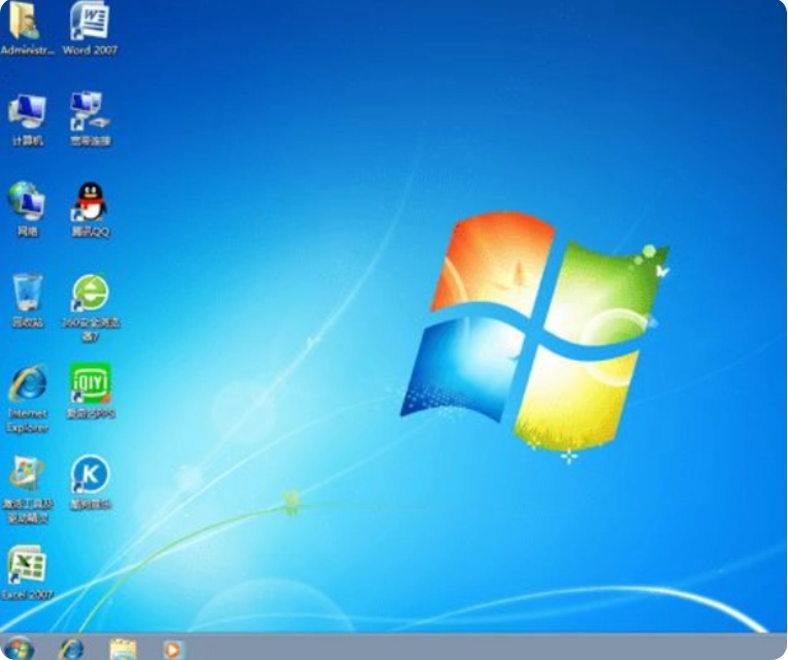
Task: Open the Windows Start menu orb
Action: 19,648
